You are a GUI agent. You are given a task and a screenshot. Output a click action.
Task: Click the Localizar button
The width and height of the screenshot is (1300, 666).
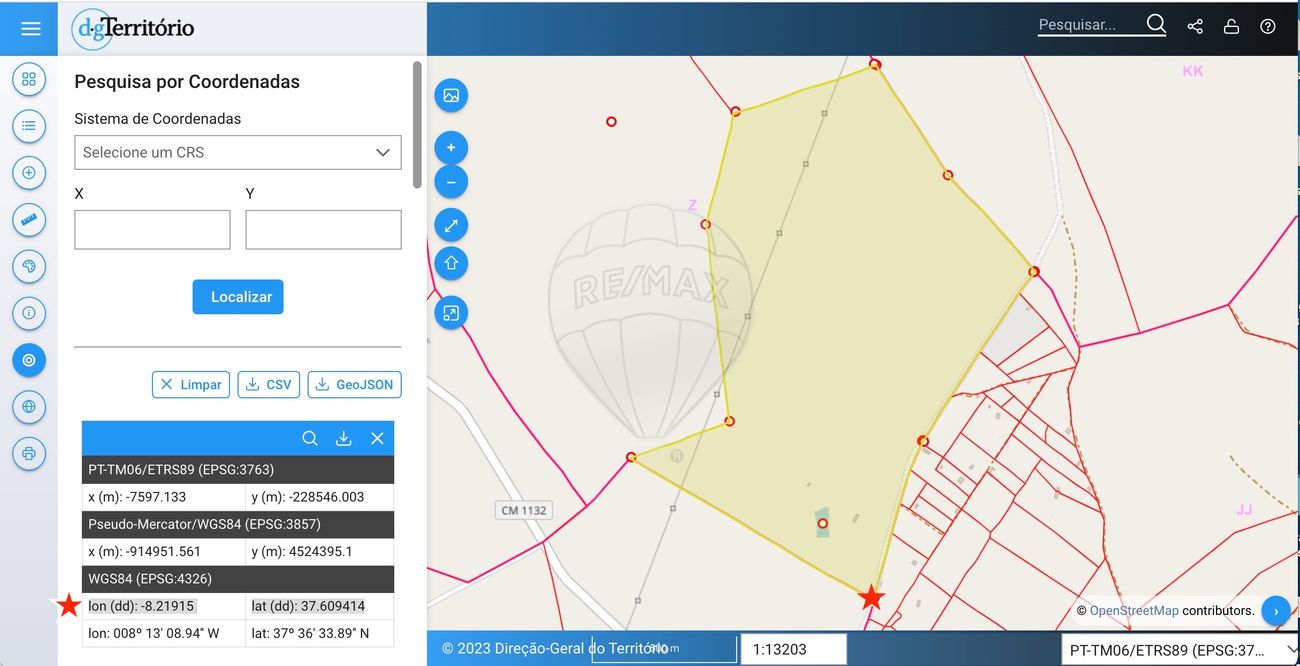(238, 297)
